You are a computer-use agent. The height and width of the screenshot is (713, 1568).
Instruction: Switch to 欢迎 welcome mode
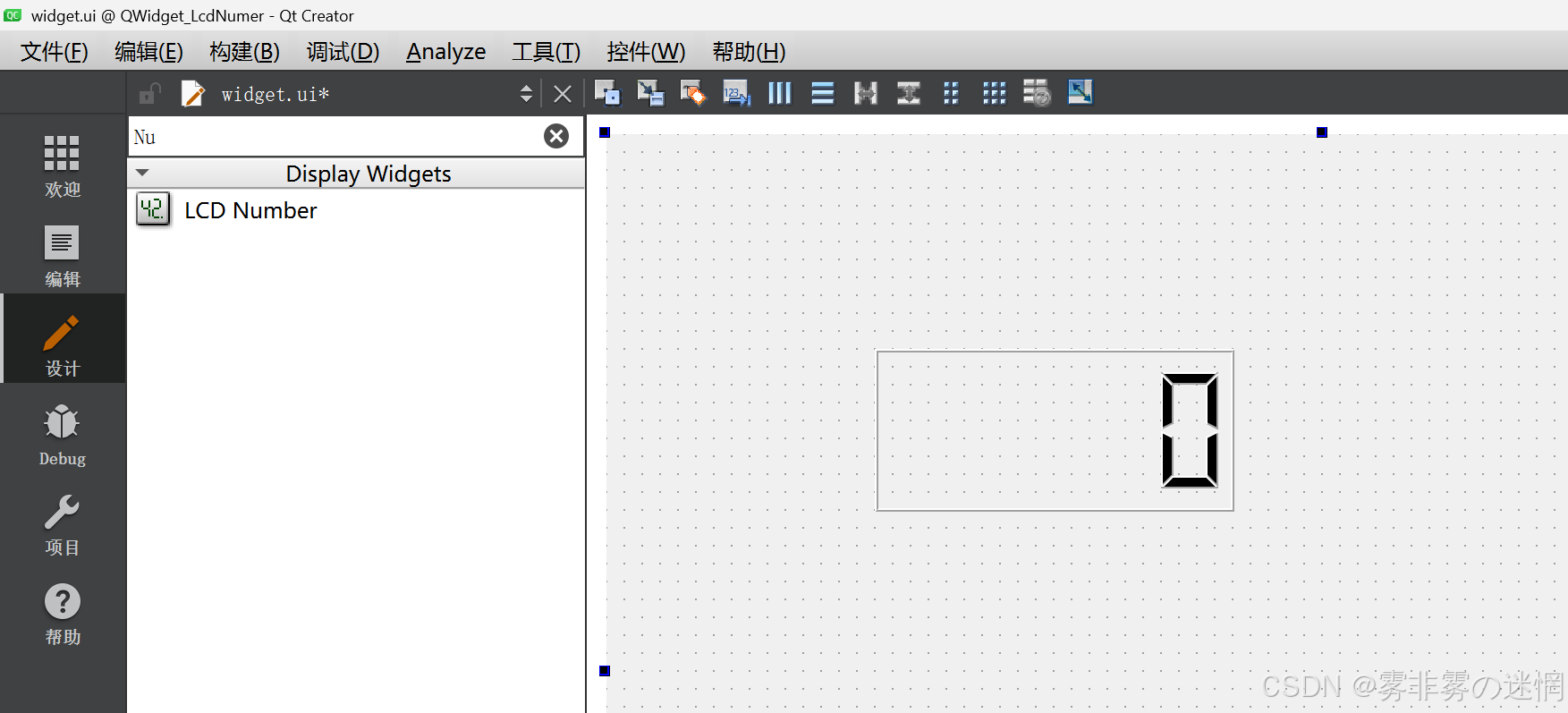(x=63, y=166)
